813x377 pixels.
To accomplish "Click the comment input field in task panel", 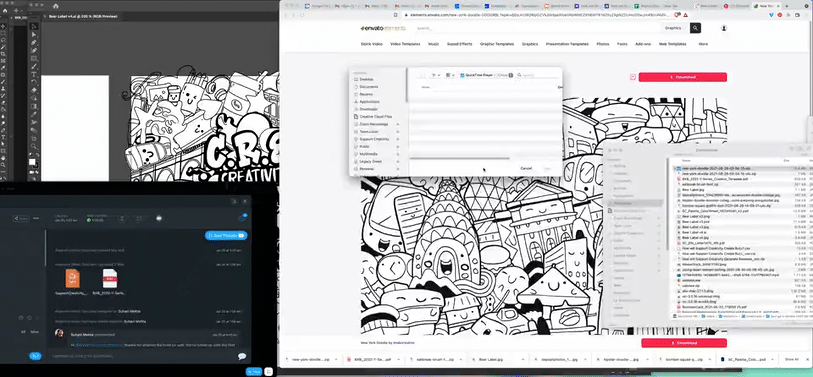I will [143, 356].
